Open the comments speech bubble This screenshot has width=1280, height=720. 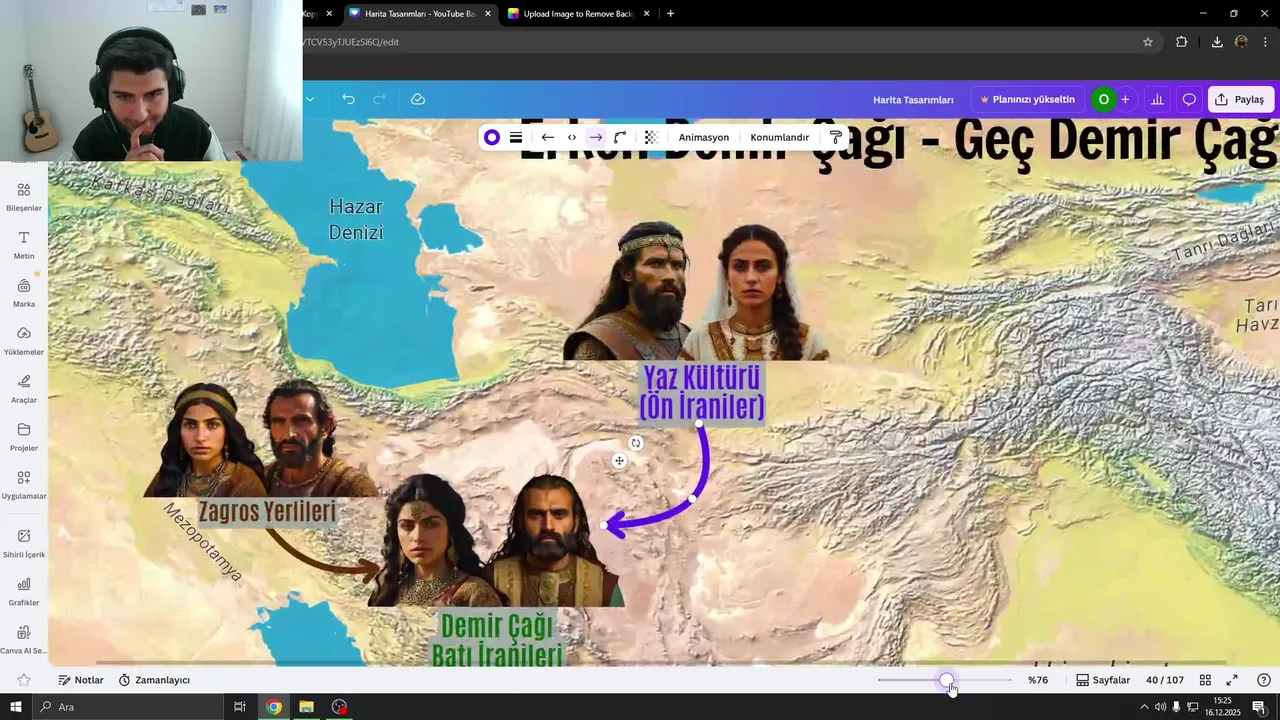[1189, 100]
